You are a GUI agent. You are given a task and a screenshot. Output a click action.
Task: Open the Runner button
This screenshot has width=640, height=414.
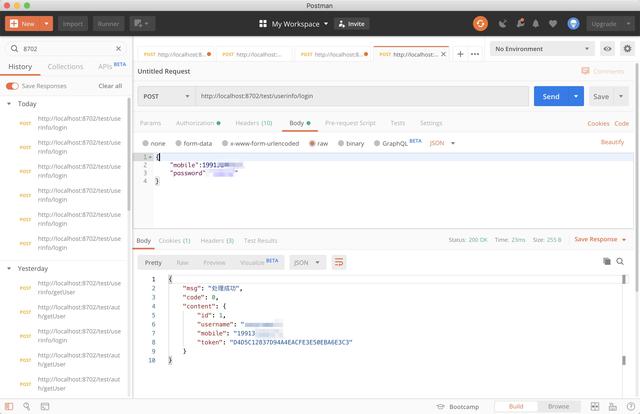[x=108, y=24]
